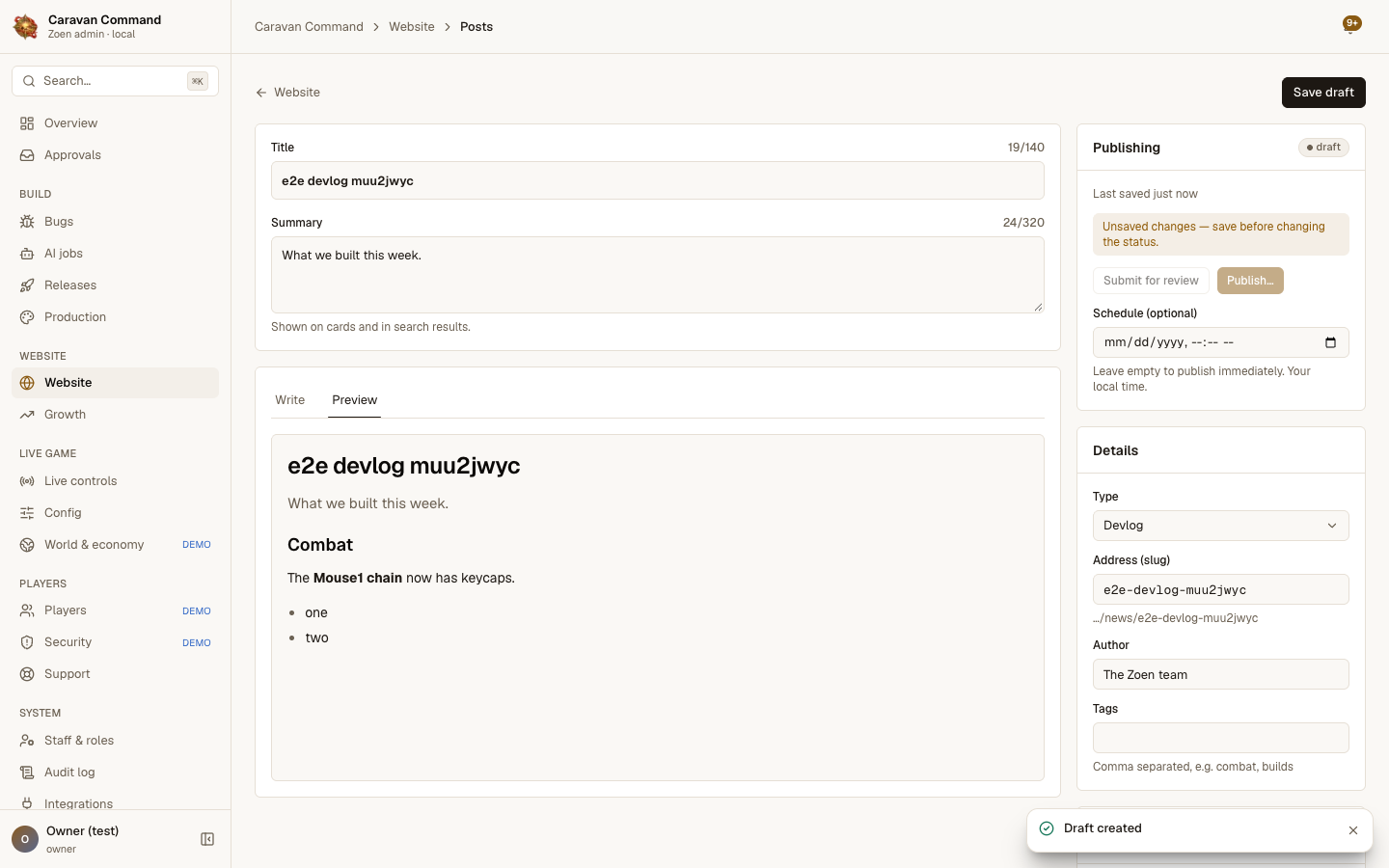Click the Save draft button
1389x868 pixels.
click(1323, 93)
